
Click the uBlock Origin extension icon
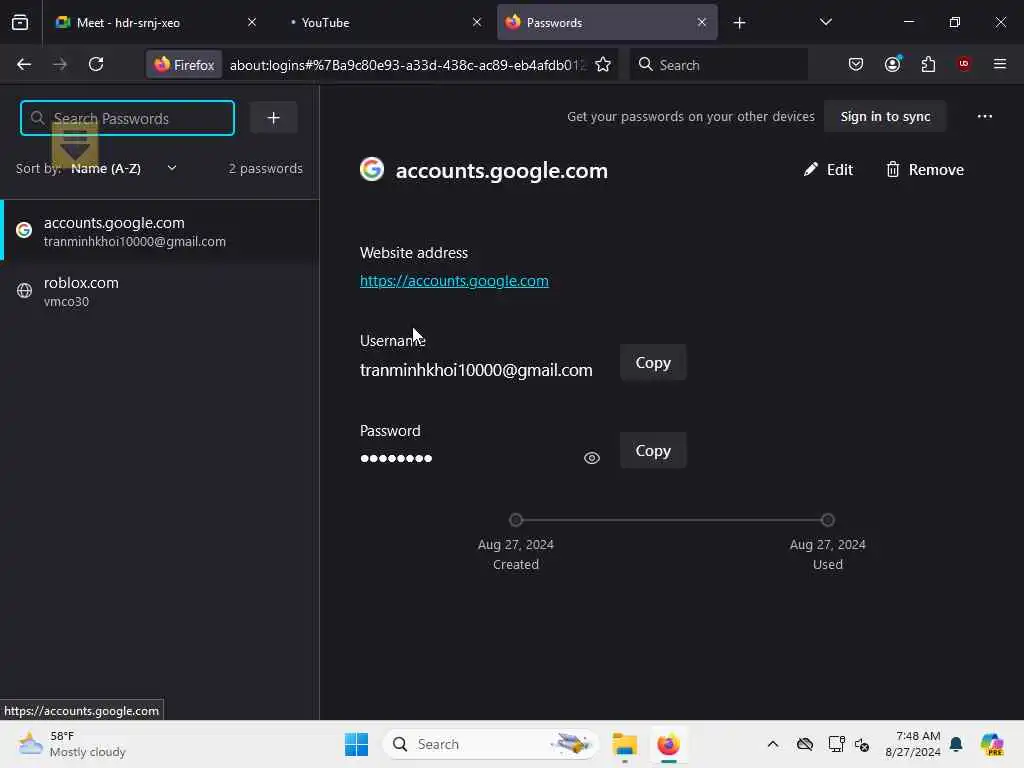click(964, 63)
